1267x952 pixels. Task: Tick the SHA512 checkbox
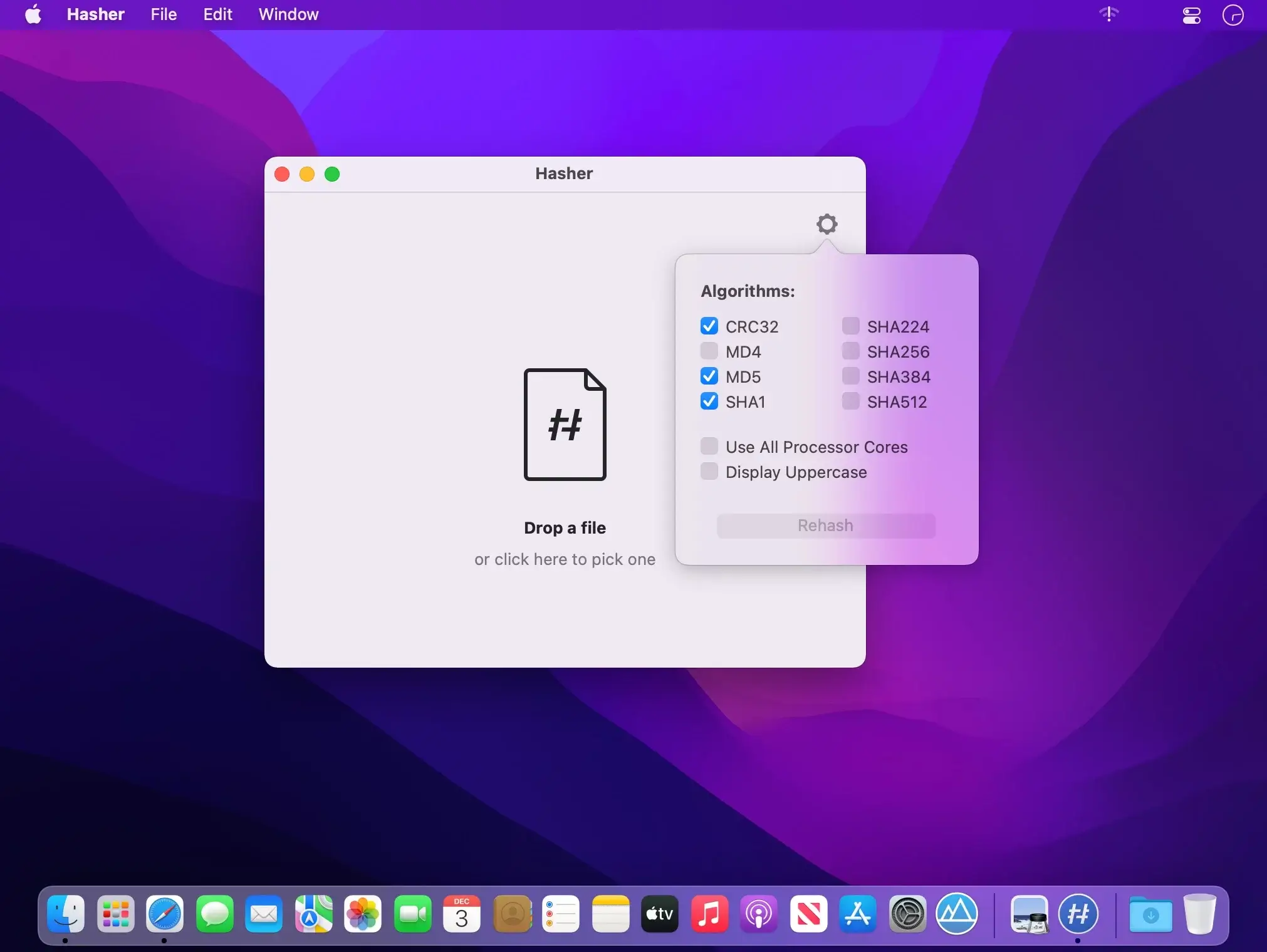click(850, 401)
